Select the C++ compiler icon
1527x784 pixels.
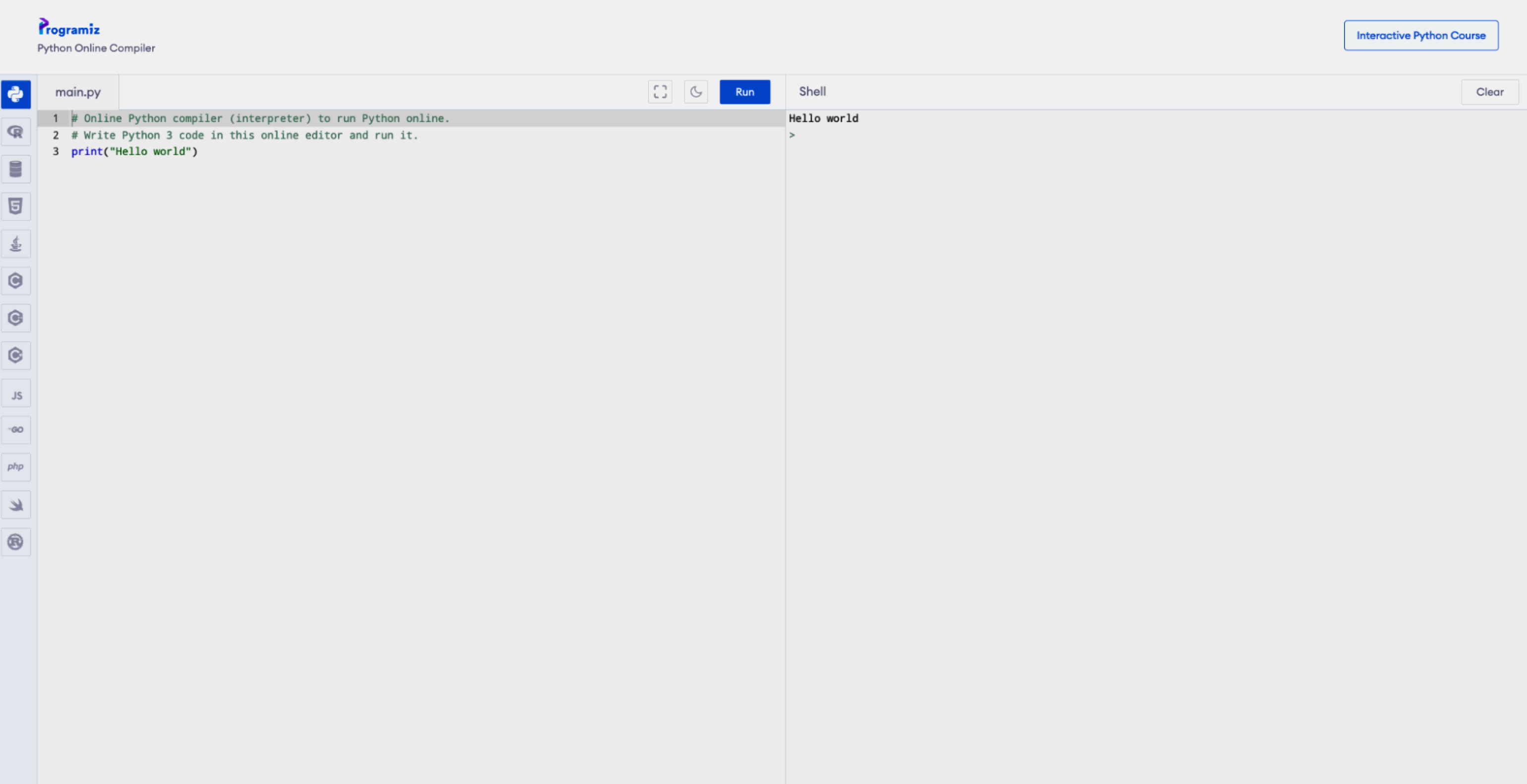(x=16, y=318)
